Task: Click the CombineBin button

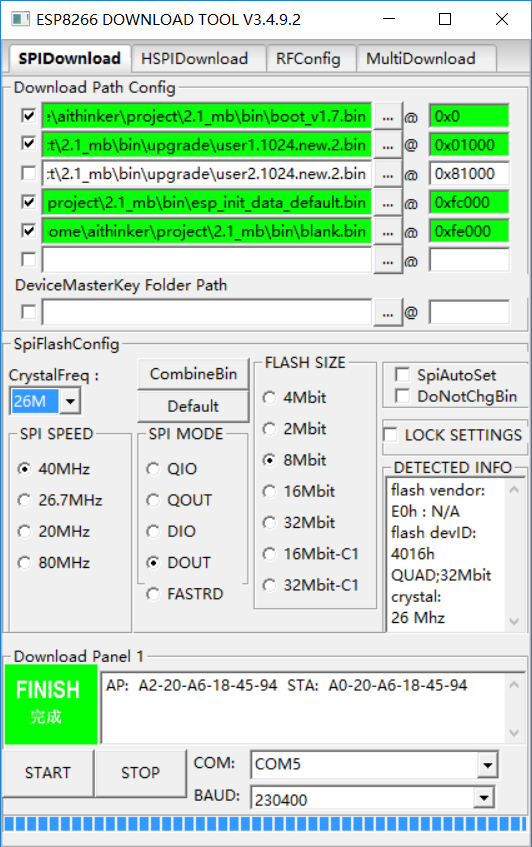Action: 193,374
